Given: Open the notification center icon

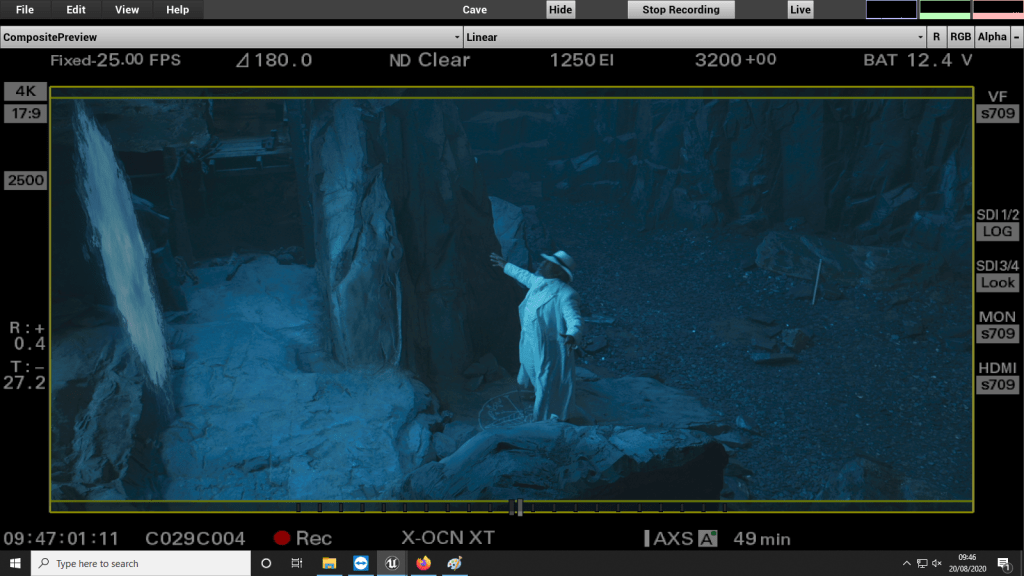Looking at the screenshot, I should point(1003,564).
